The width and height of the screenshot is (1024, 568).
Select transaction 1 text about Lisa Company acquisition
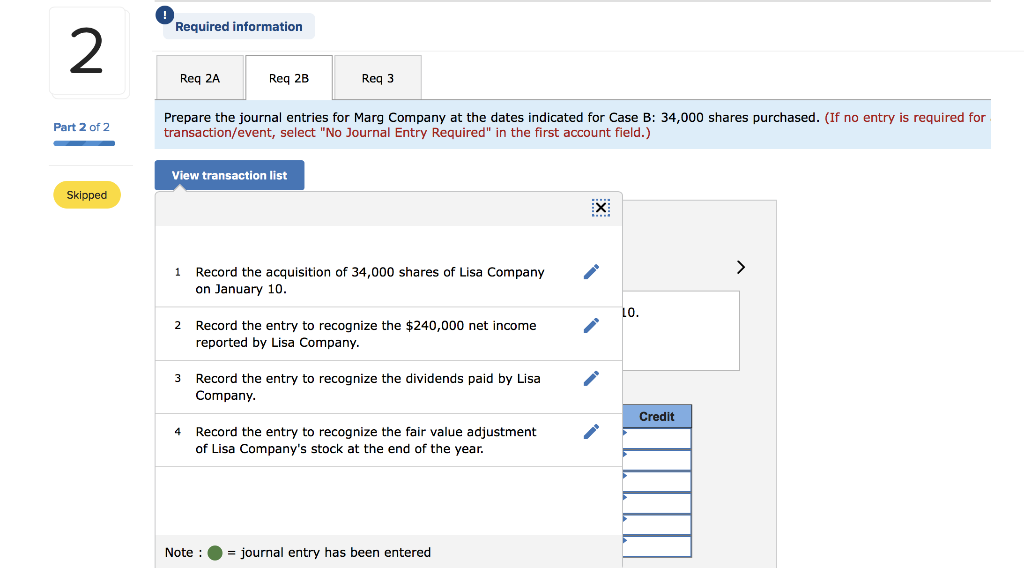370,280
